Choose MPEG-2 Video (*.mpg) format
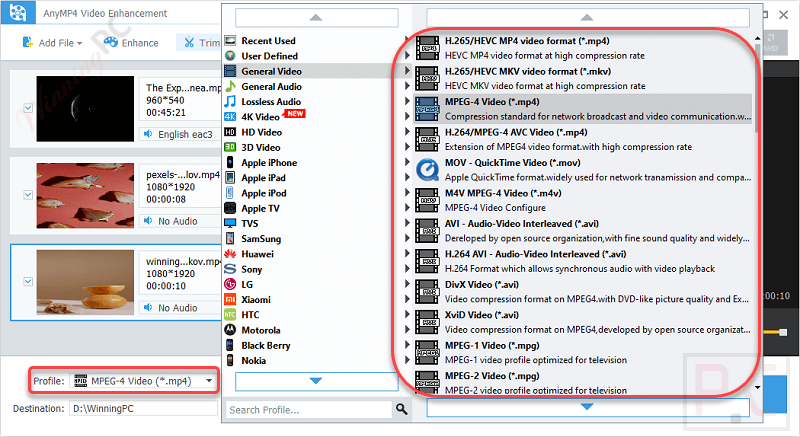Viewport: 800px width, 437px height. [x=583, y=382]
